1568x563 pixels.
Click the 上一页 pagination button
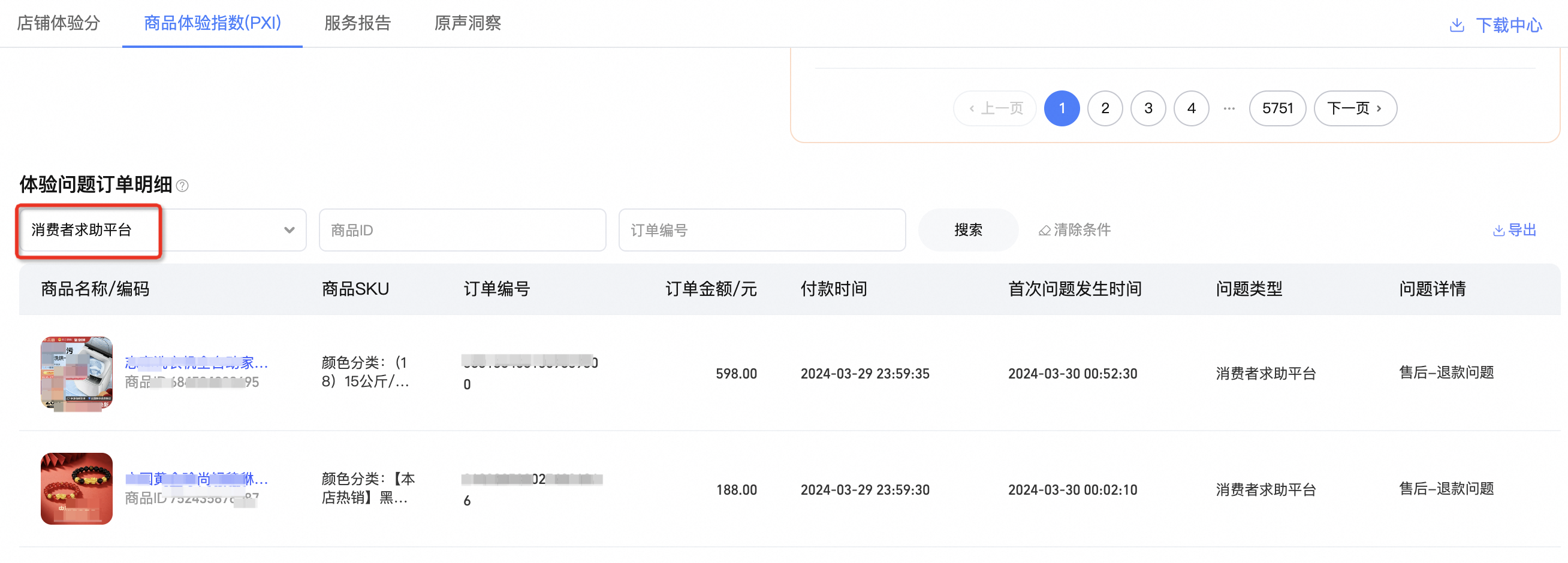[x=994, y=108]
